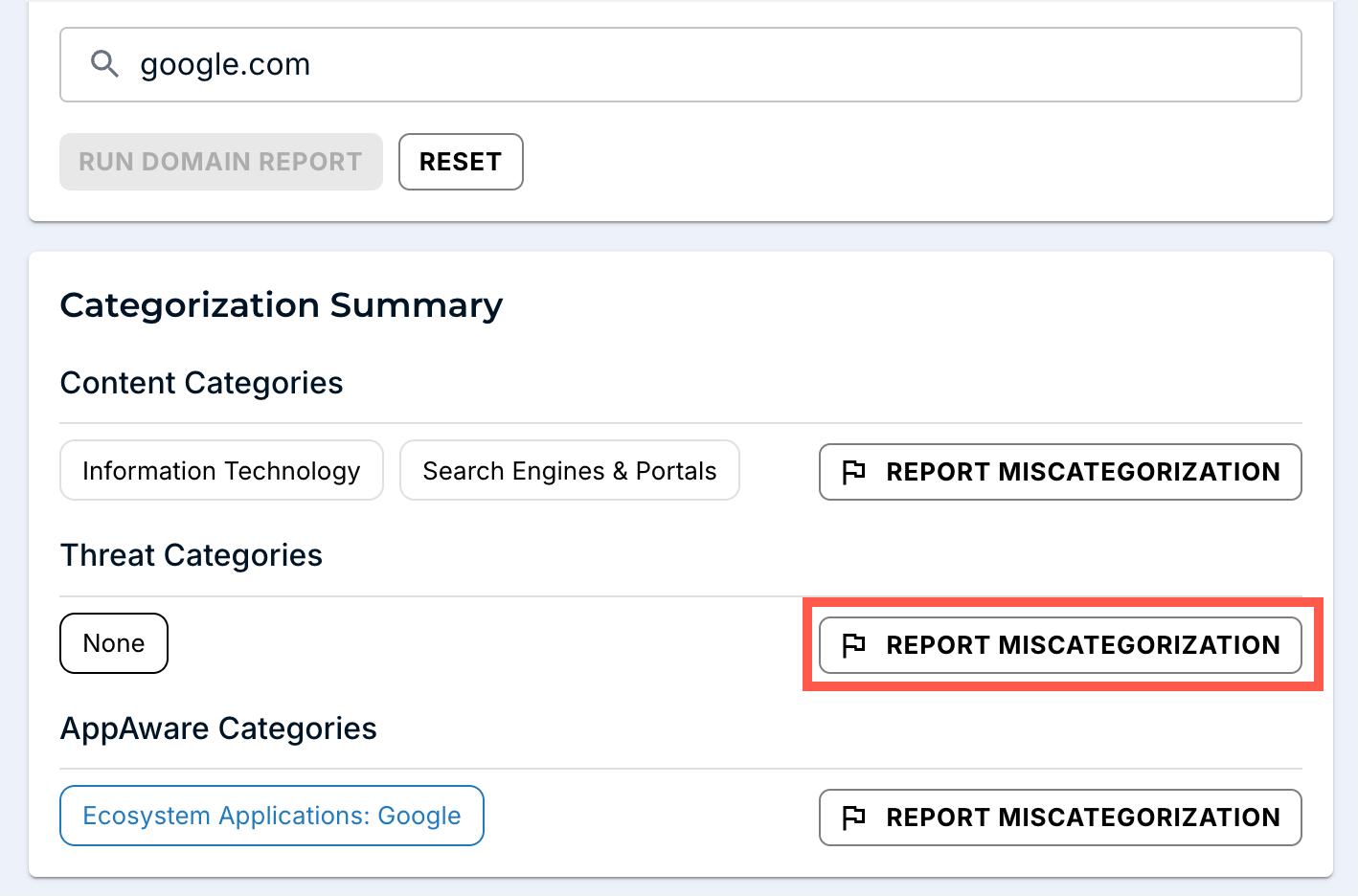Click the google.com text in search box
The width and height of the screenshot is (1358, 896).
[225, 64]
